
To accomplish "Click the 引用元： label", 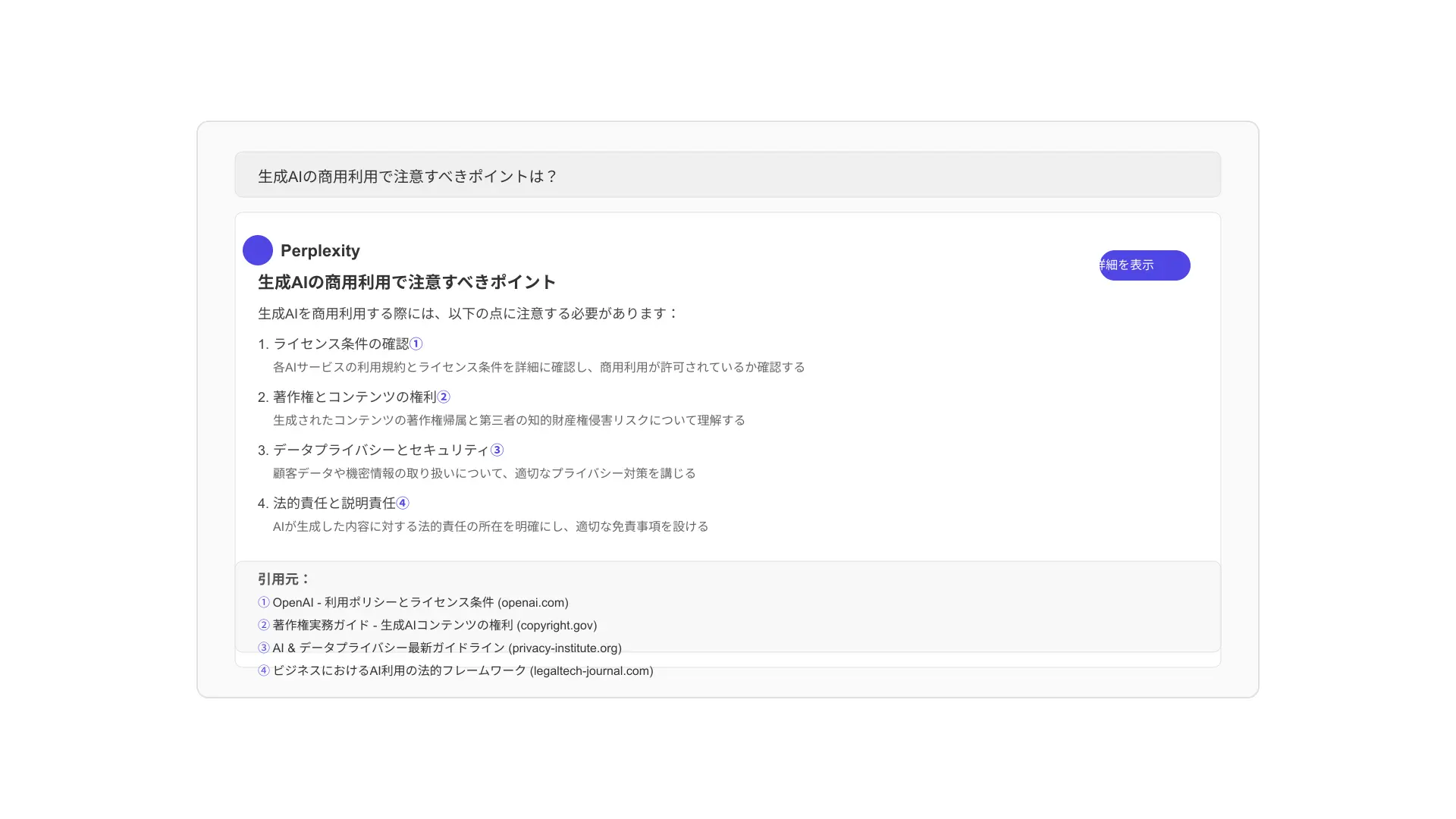I will tap(284, 579).
